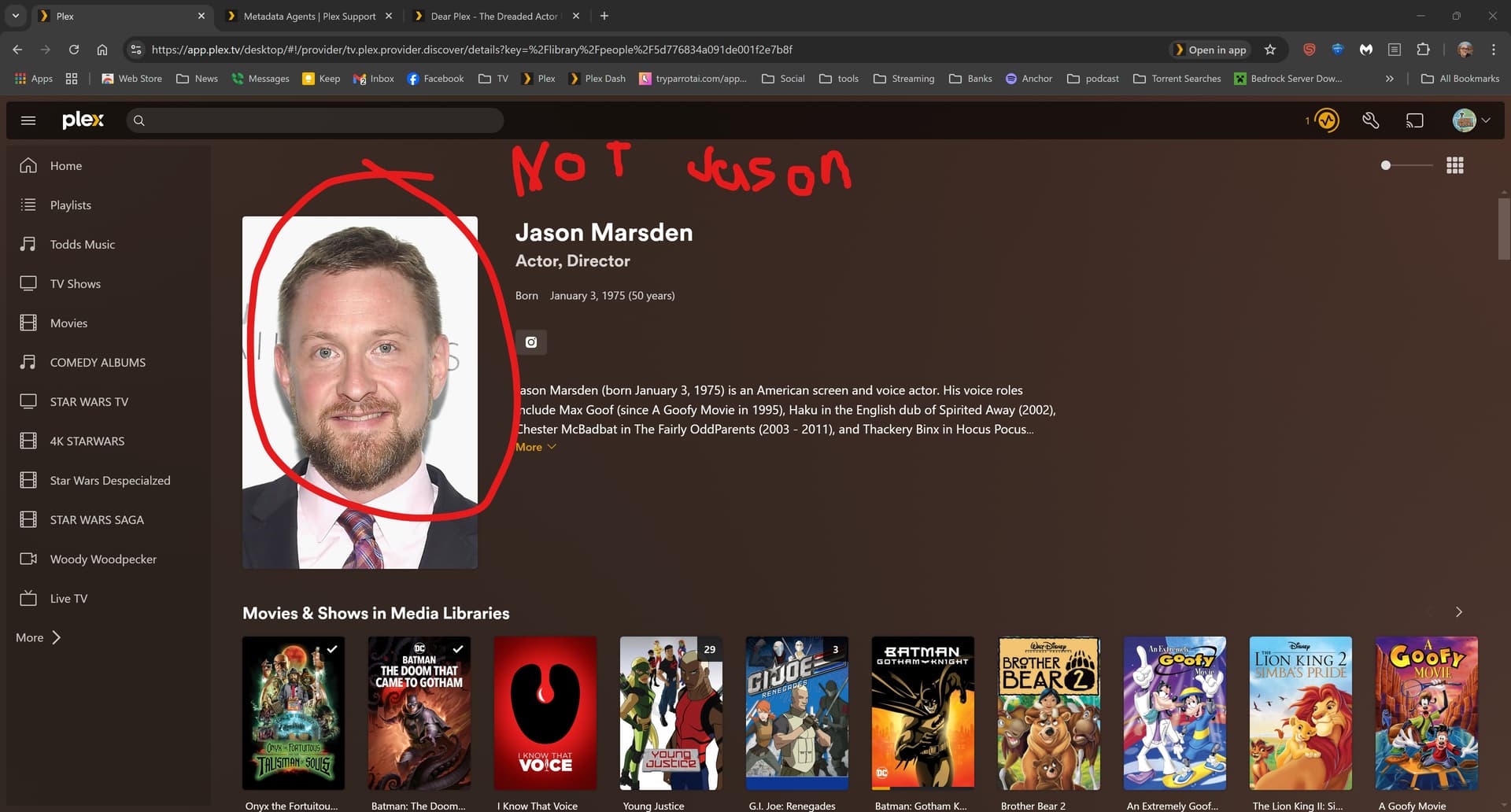This screenshot has height=812, width=1511.
Task: Click Open in app button
Action: point(1210,50)
